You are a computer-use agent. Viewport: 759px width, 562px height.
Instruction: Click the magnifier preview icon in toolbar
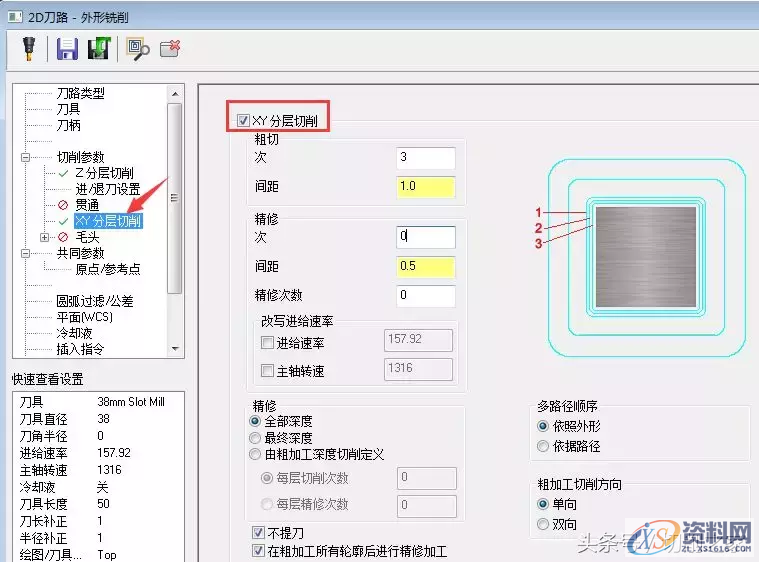[138, 49]
